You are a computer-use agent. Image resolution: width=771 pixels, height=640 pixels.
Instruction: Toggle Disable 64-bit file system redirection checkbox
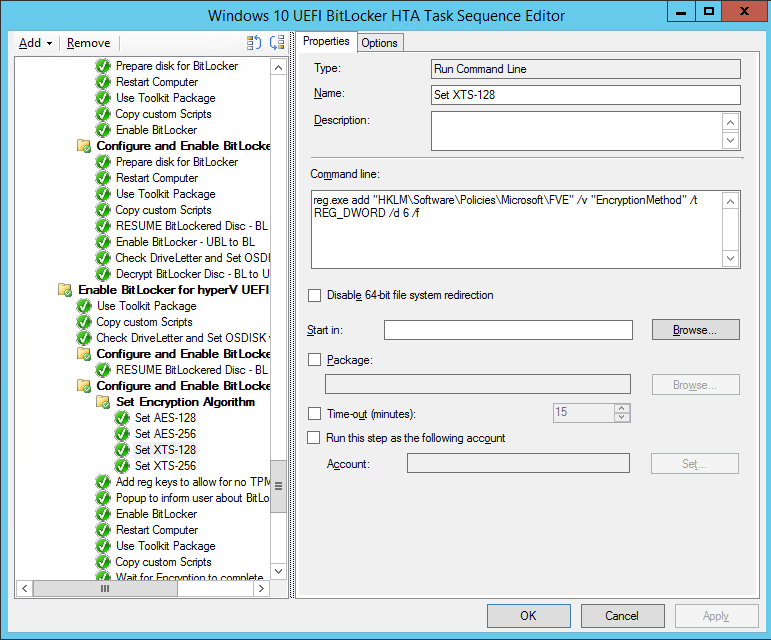click(314, 295)
